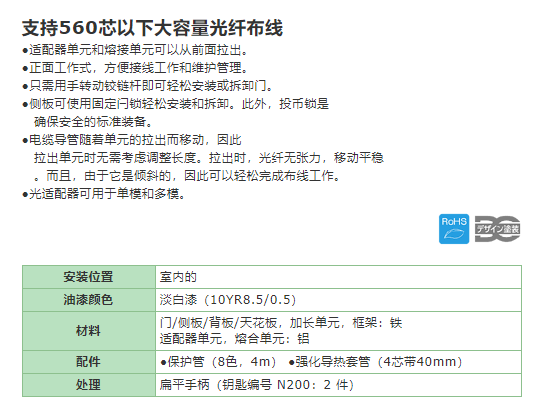533x410 pixels.
Task: Select the 油漆颜色 table header cell
Action: [89, 300]
